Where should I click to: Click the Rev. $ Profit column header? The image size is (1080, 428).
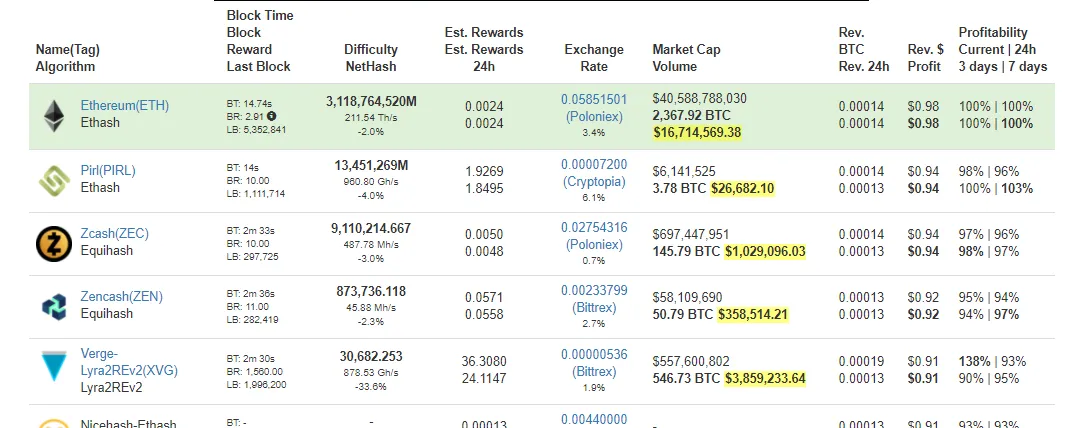[926, 58]
